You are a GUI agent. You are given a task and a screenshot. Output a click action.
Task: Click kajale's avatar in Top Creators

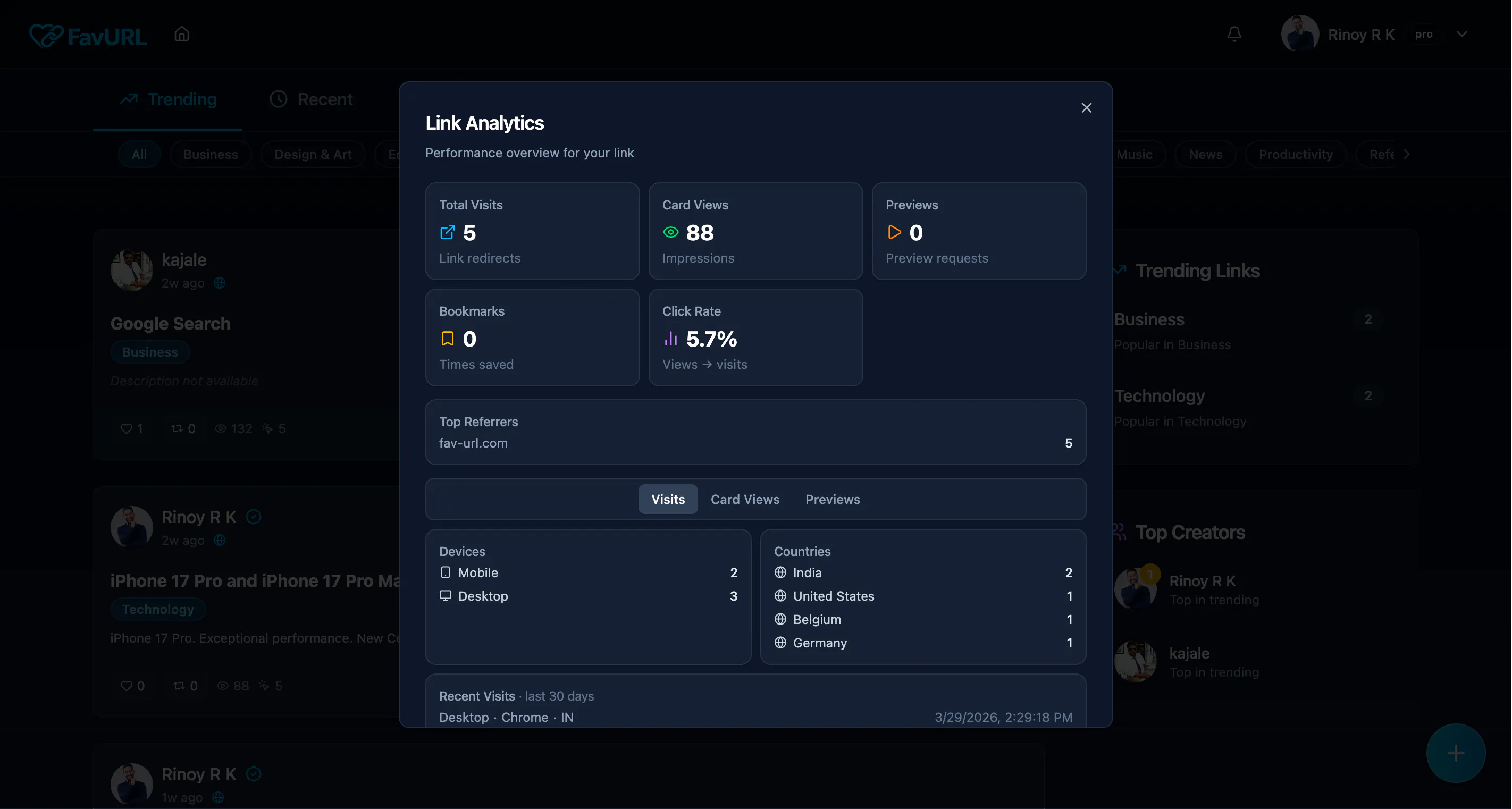coord(1135,661)
